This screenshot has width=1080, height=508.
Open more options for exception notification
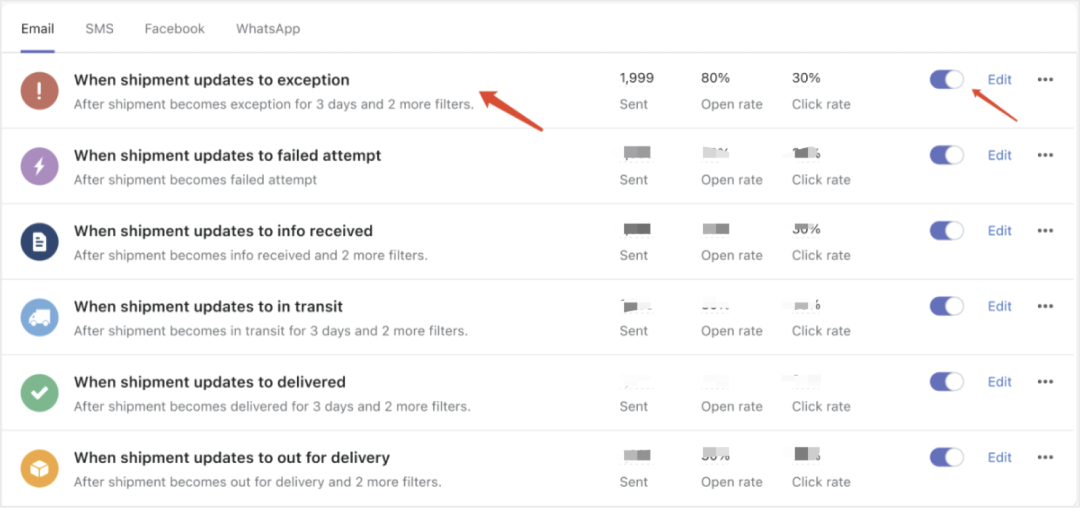[x=1045, y=80]
